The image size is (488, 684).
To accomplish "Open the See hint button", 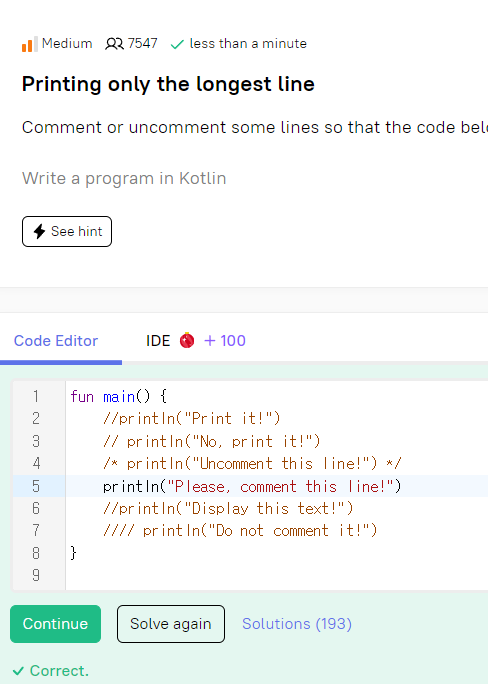I will click(67, 231).
